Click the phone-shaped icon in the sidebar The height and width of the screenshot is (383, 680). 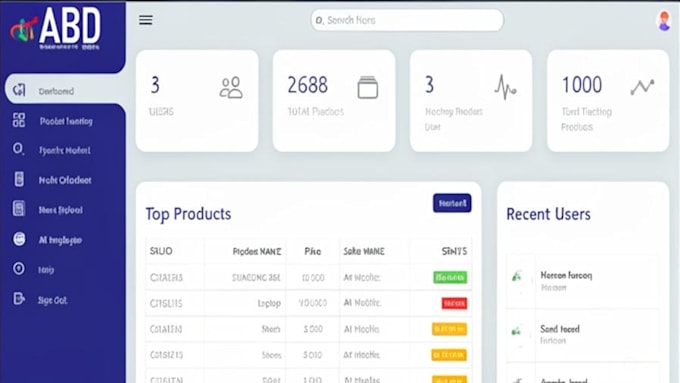click(19, 179)
